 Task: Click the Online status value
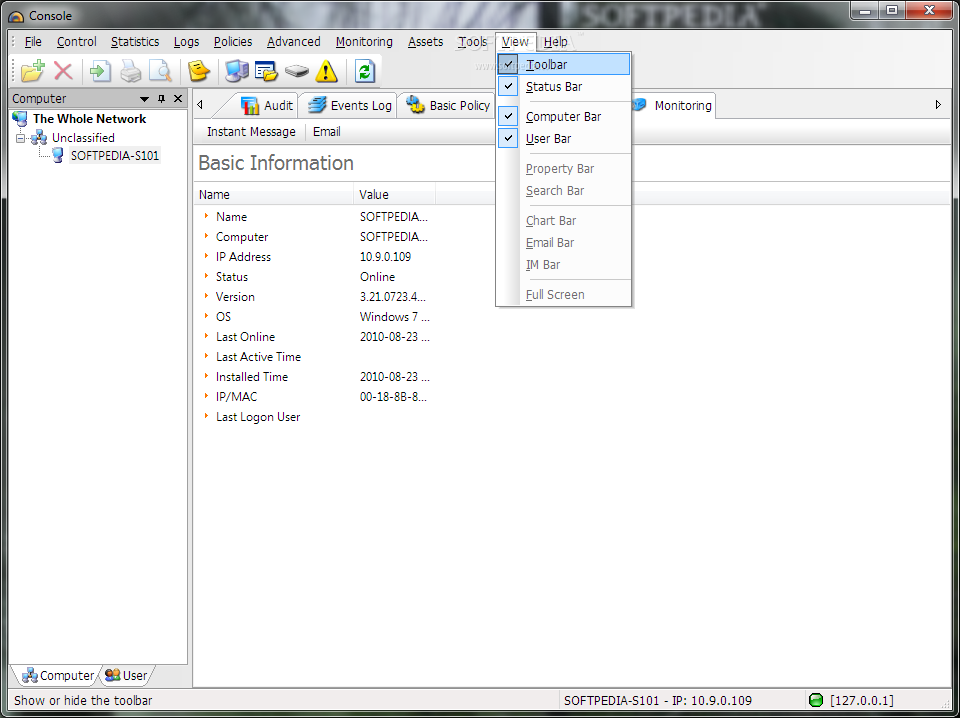tap(377, 277)
